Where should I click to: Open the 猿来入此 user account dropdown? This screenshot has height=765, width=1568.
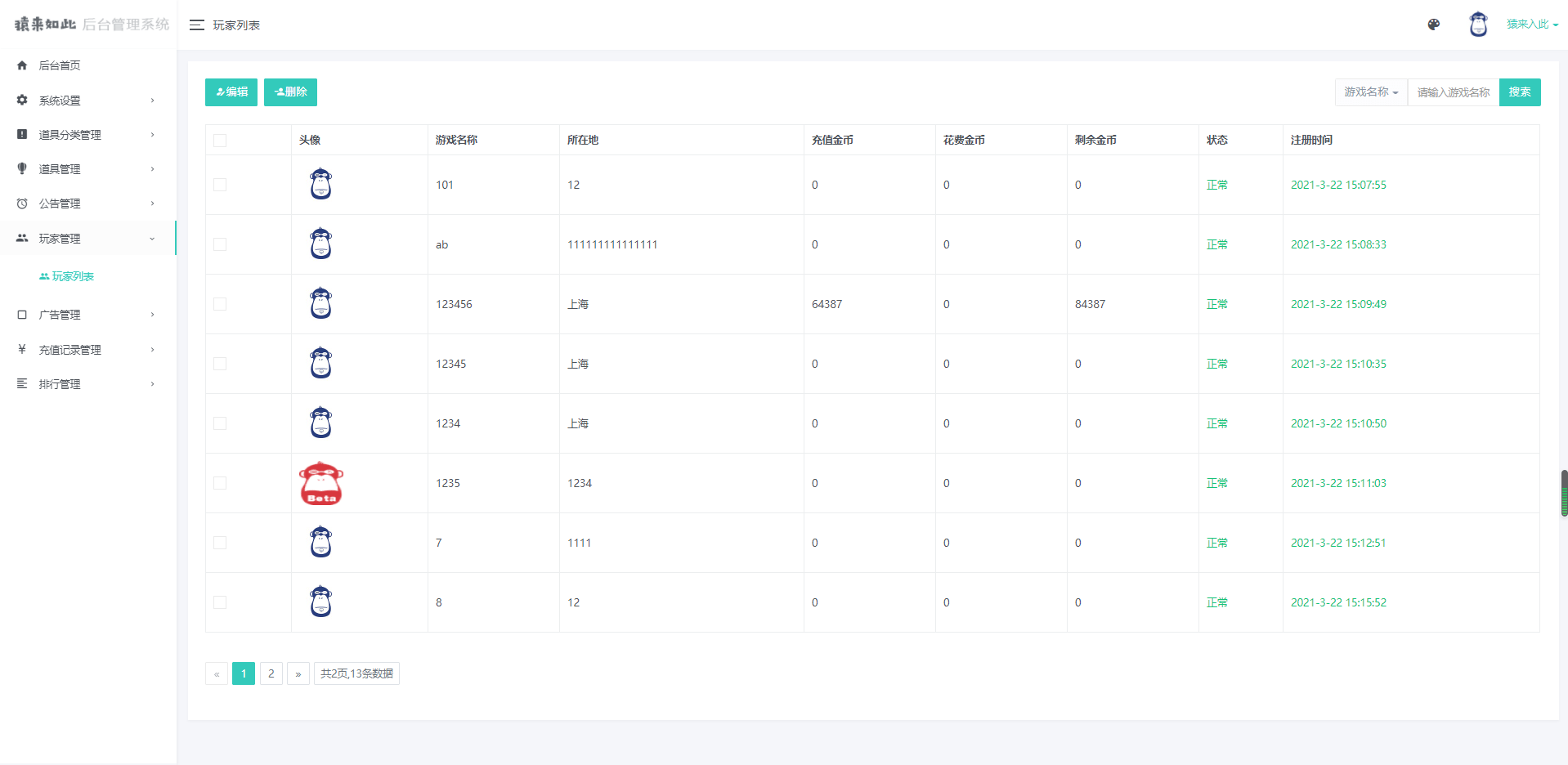(x=1532, y=25)
